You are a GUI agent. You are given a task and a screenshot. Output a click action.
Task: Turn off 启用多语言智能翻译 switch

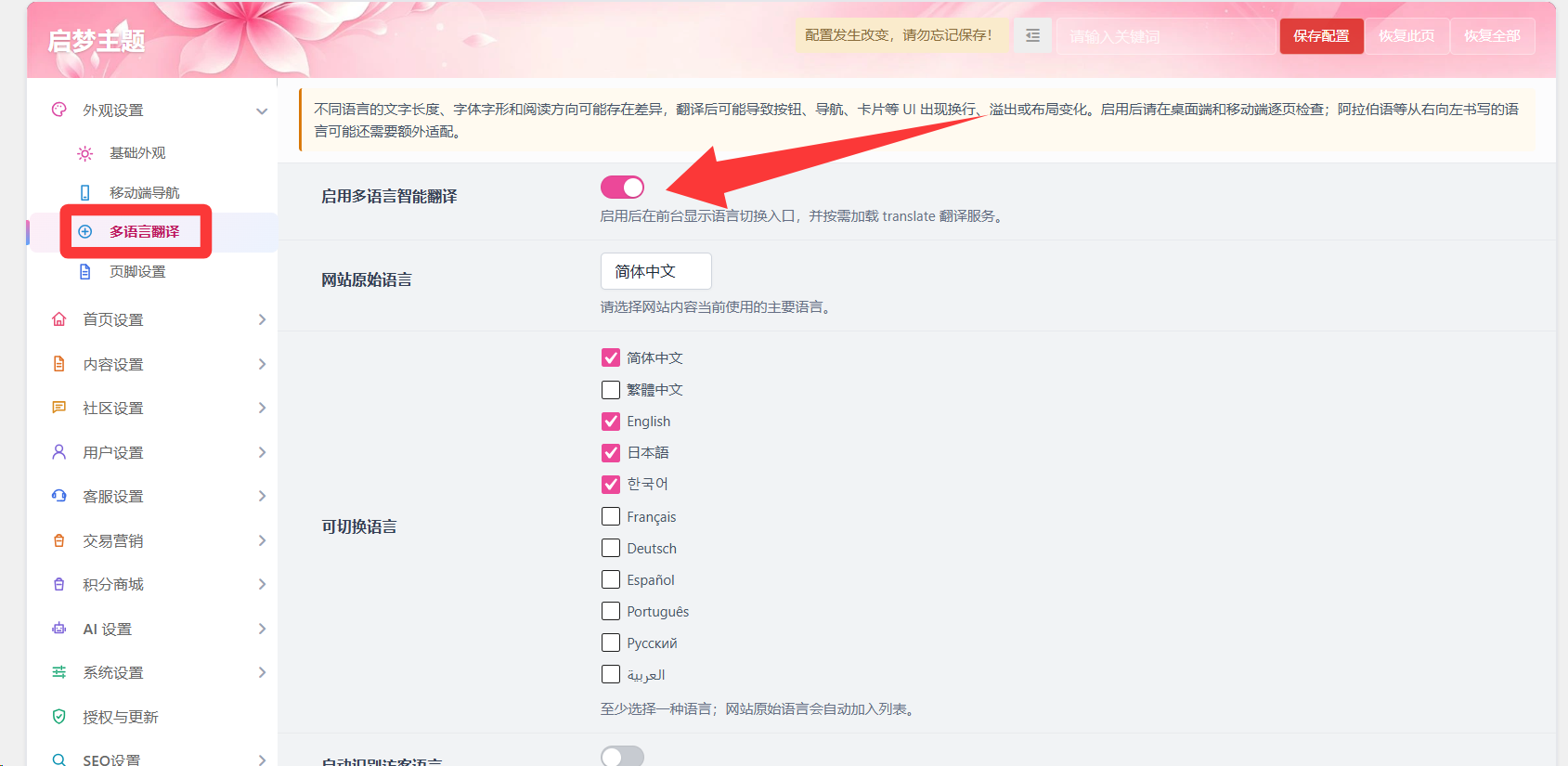tap(622, 188)
